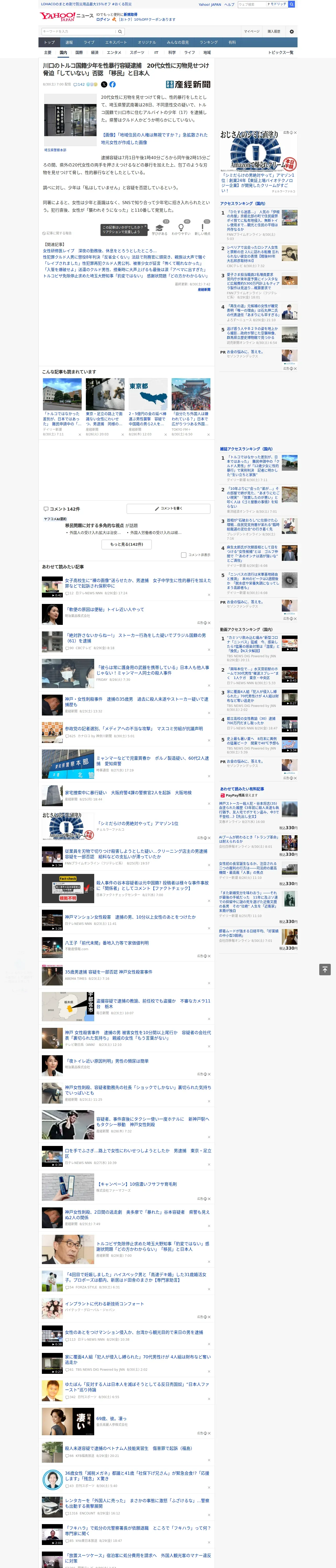
Task: Open 科学 category in sub navigation
Action: 172,52
